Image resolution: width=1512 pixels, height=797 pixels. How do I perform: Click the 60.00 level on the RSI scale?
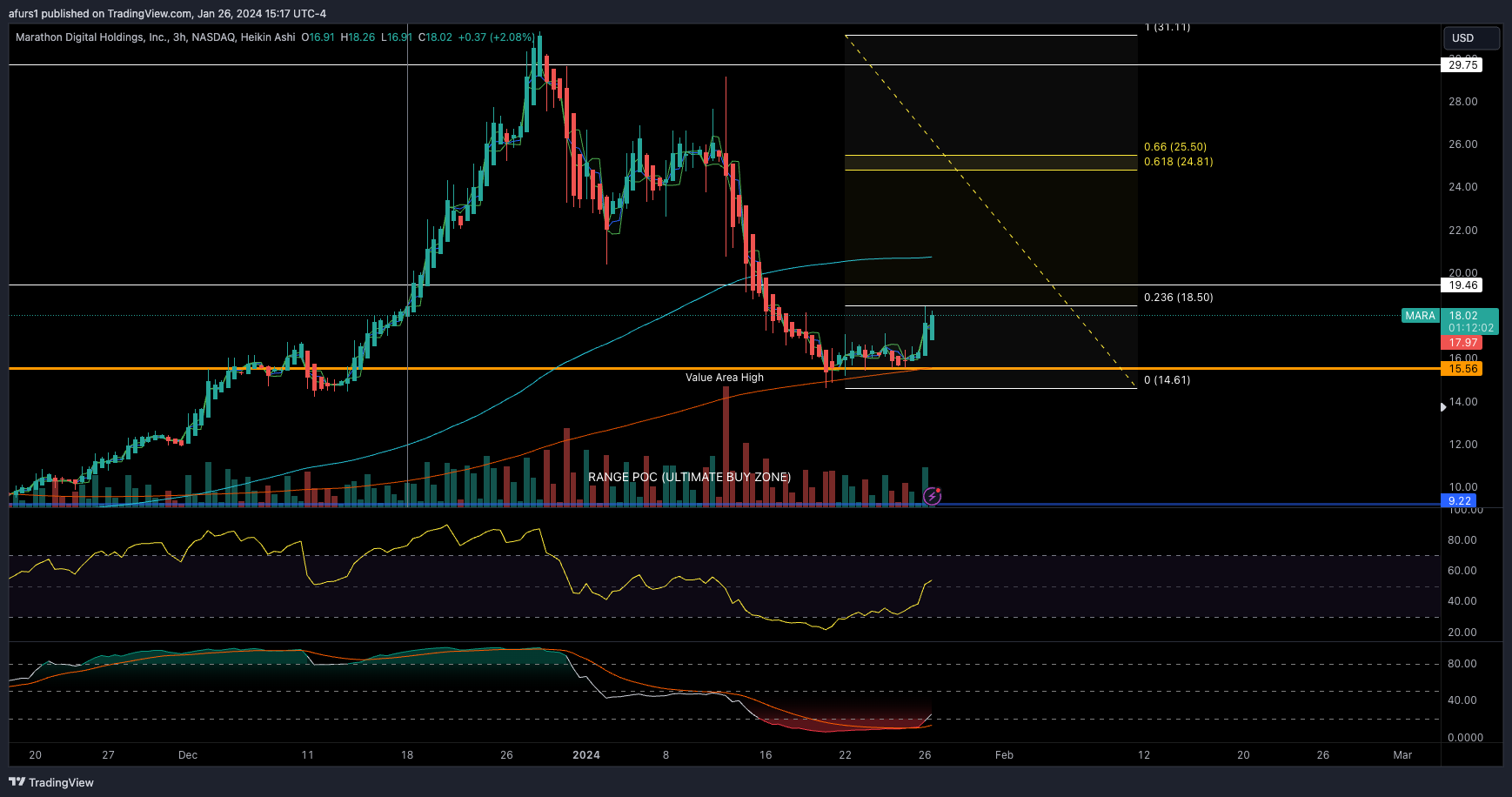(1462, 571)
